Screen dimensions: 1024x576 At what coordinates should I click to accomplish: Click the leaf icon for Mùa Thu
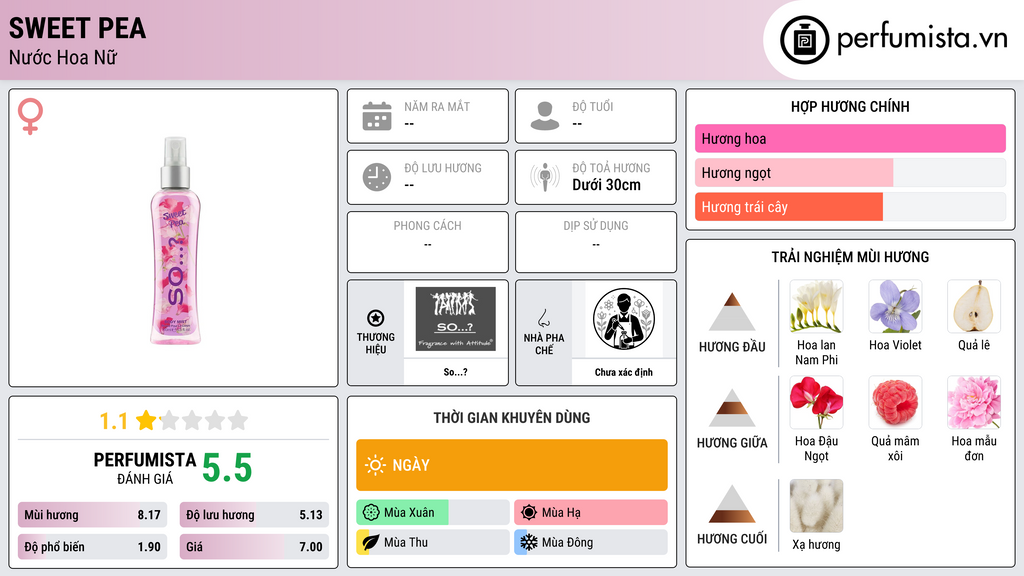pos(371,542)
